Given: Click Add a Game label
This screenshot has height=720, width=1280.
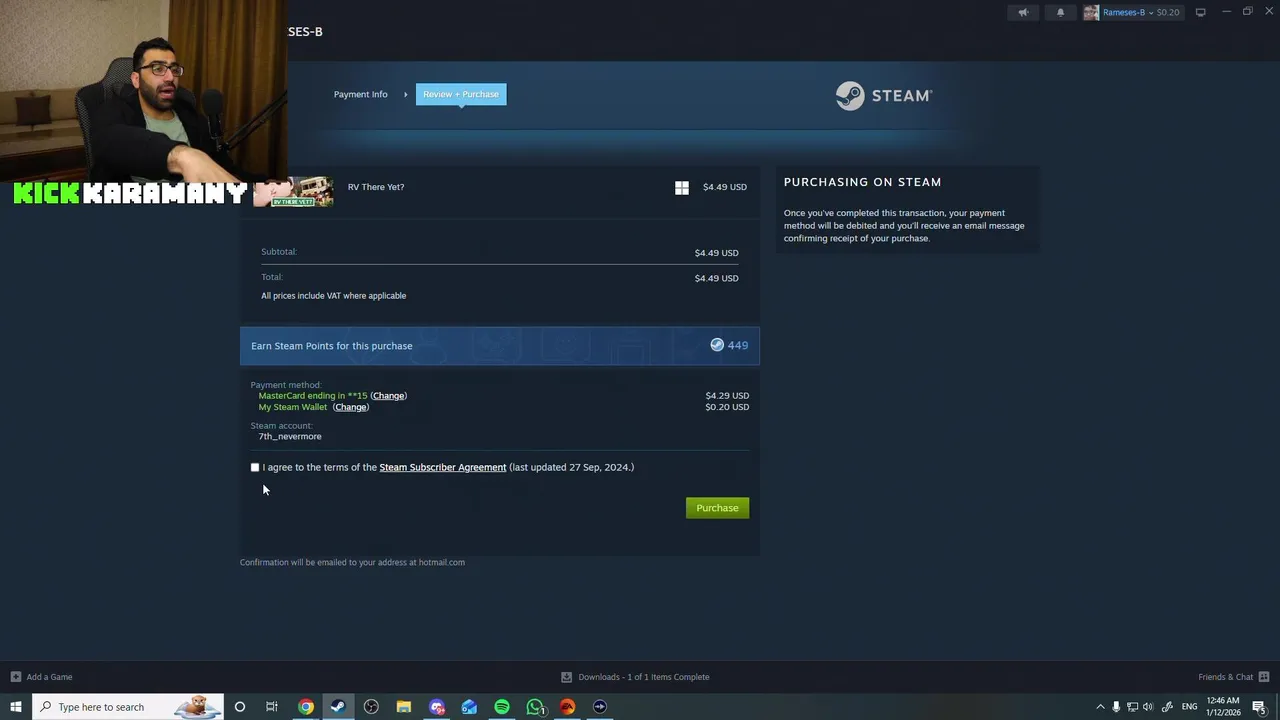Looking at the screenshot, I should pos(50,677).
